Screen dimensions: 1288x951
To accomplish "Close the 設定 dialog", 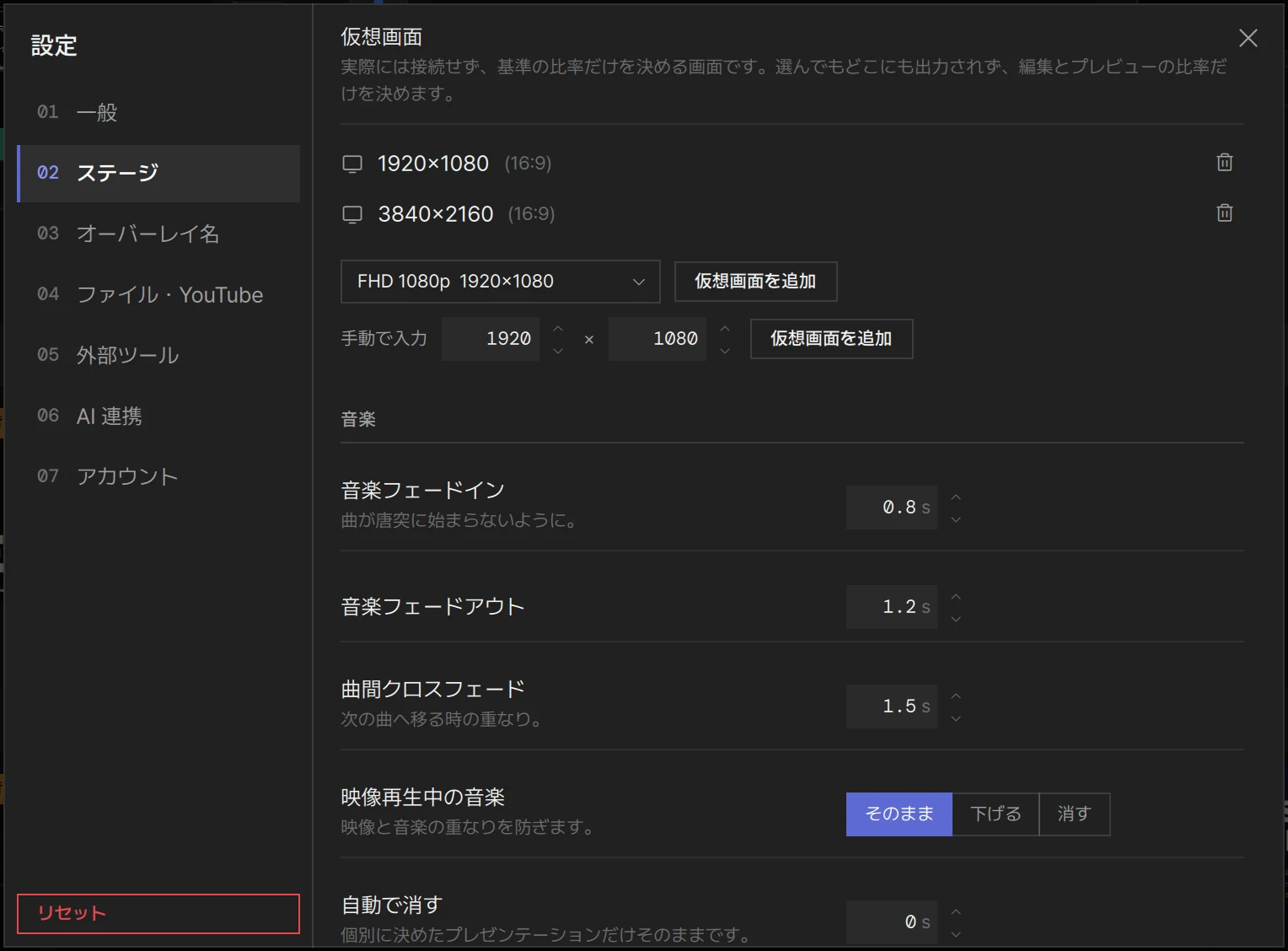I will pyautogui.click(x=1248, y=38).
